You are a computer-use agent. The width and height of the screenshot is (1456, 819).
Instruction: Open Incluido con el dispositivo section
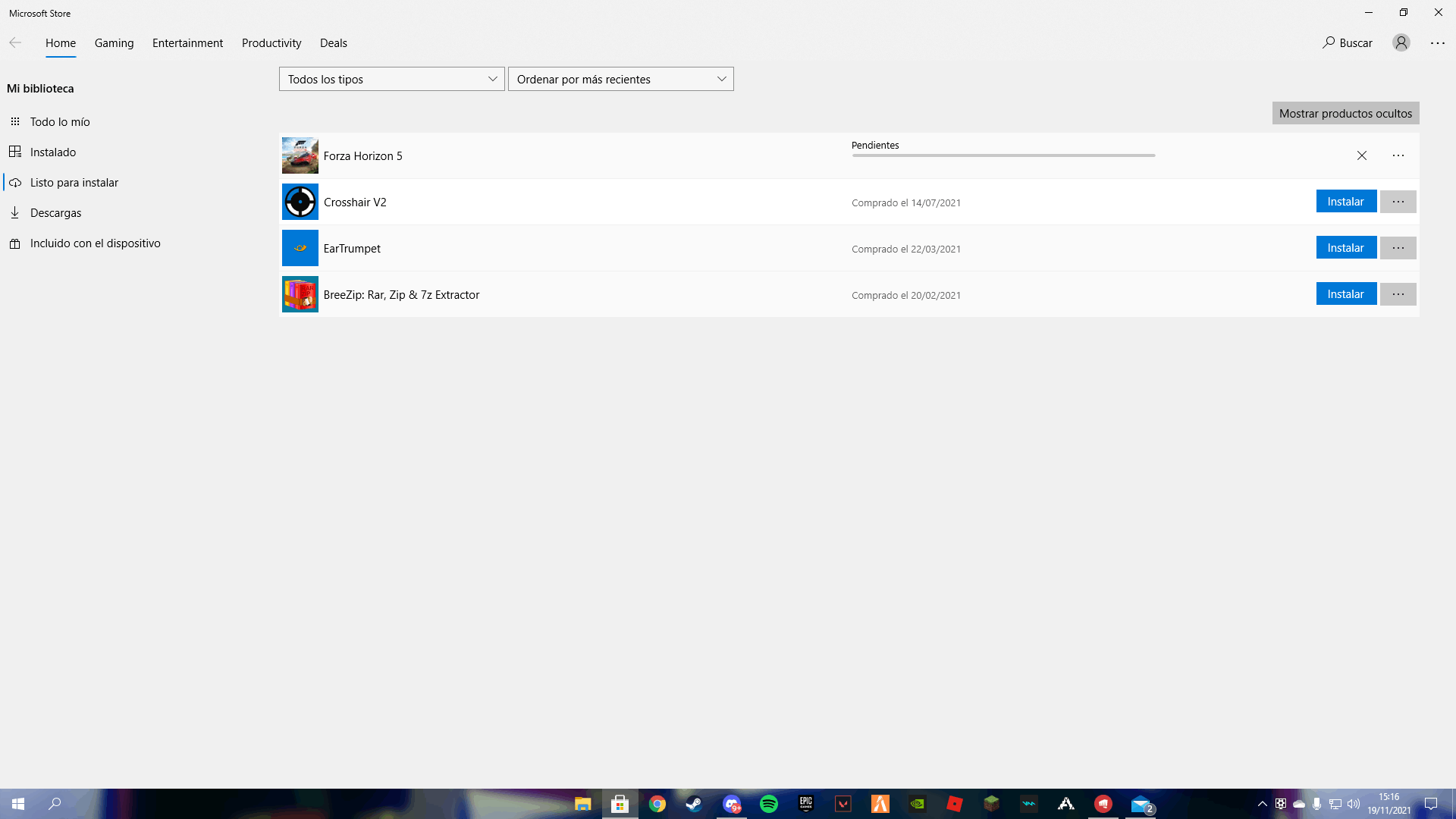(95, 243)
